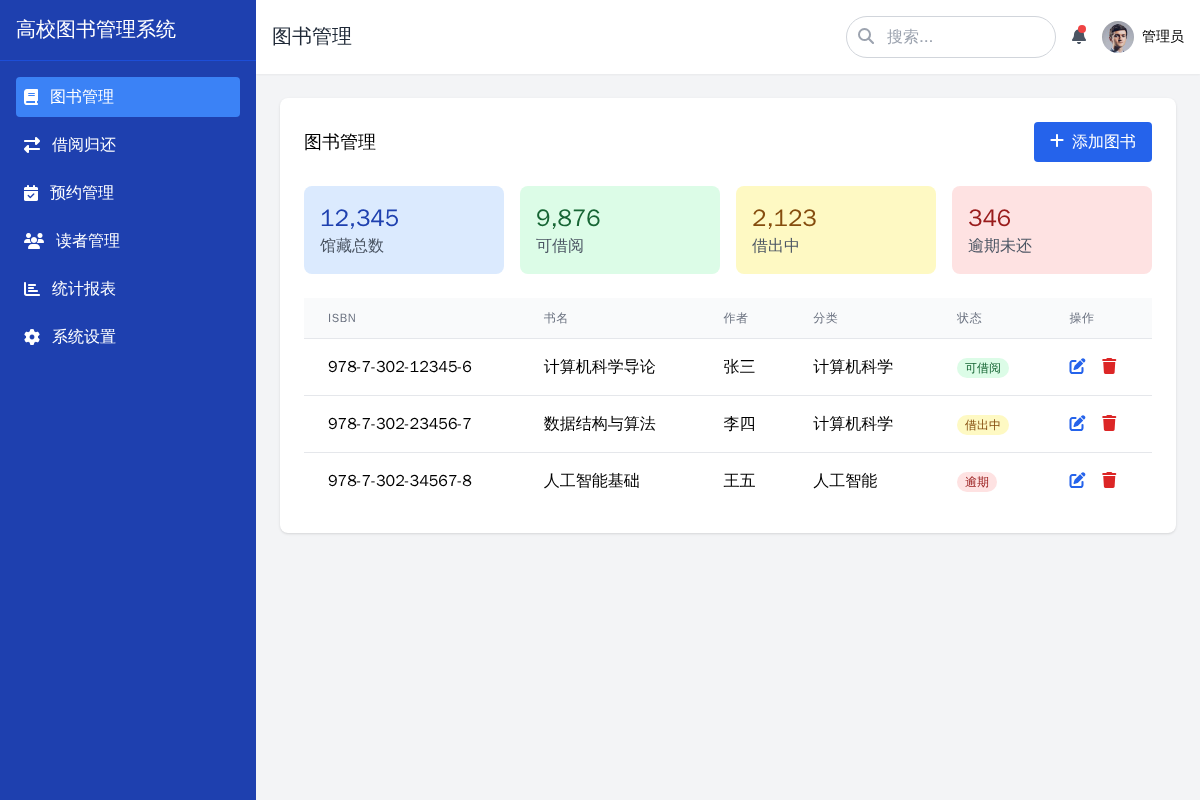Click the 馆藏总数 statistics card
Screen dimensions: 1200x800
coord(404,229)
